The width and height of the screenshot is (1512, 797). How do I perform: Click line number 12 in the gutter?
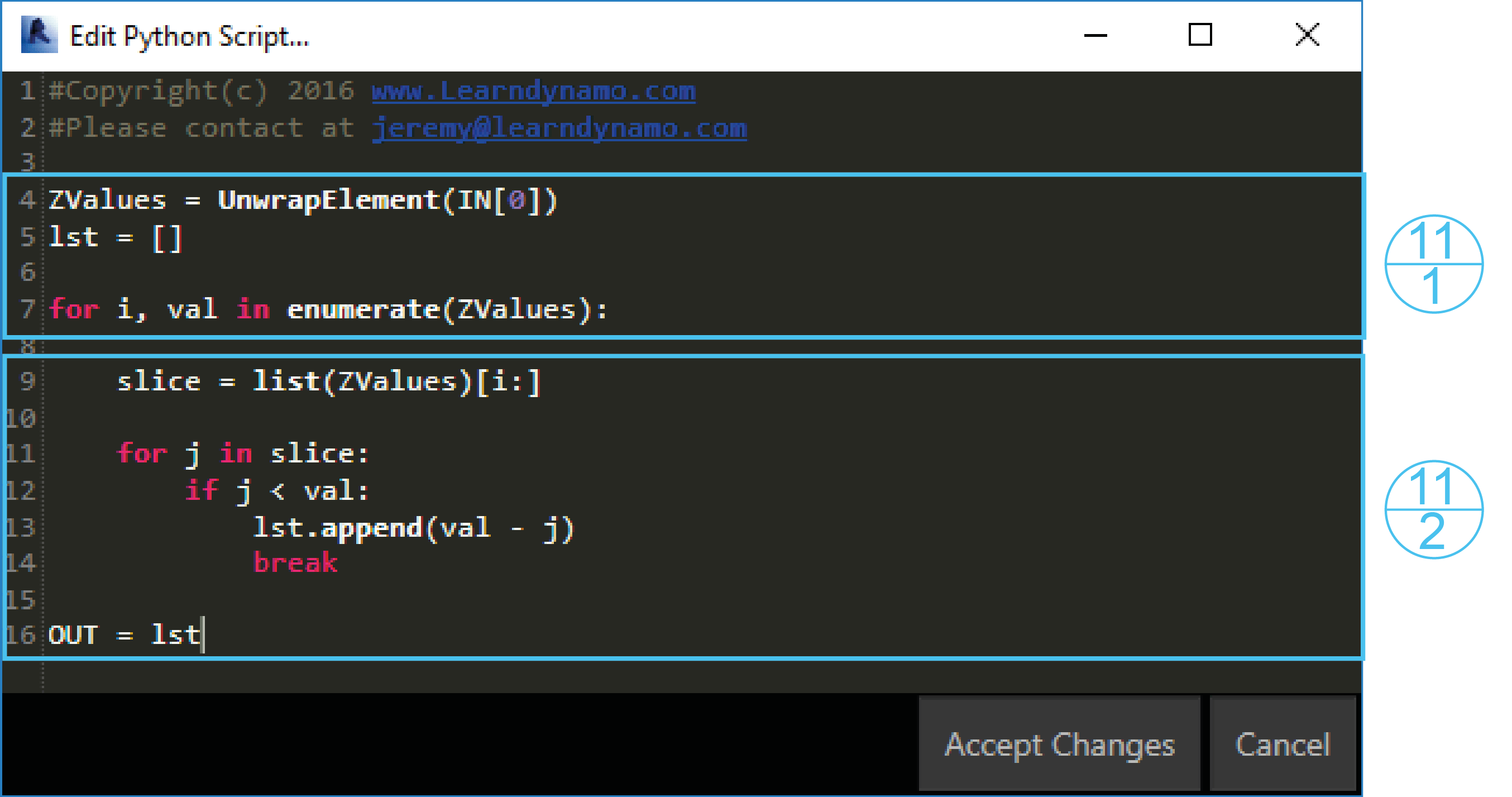(x=21, y=490)
